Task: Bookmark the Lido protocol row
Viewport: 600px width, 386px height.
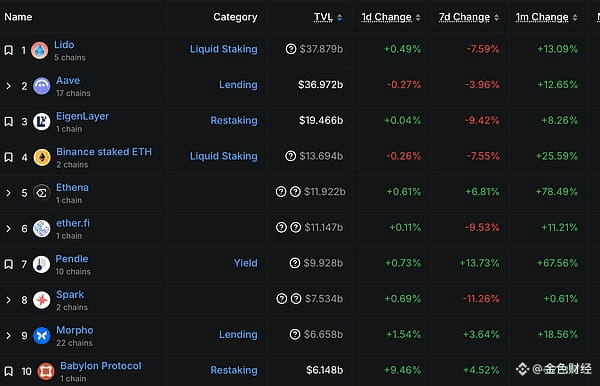Action: (8, 50)
